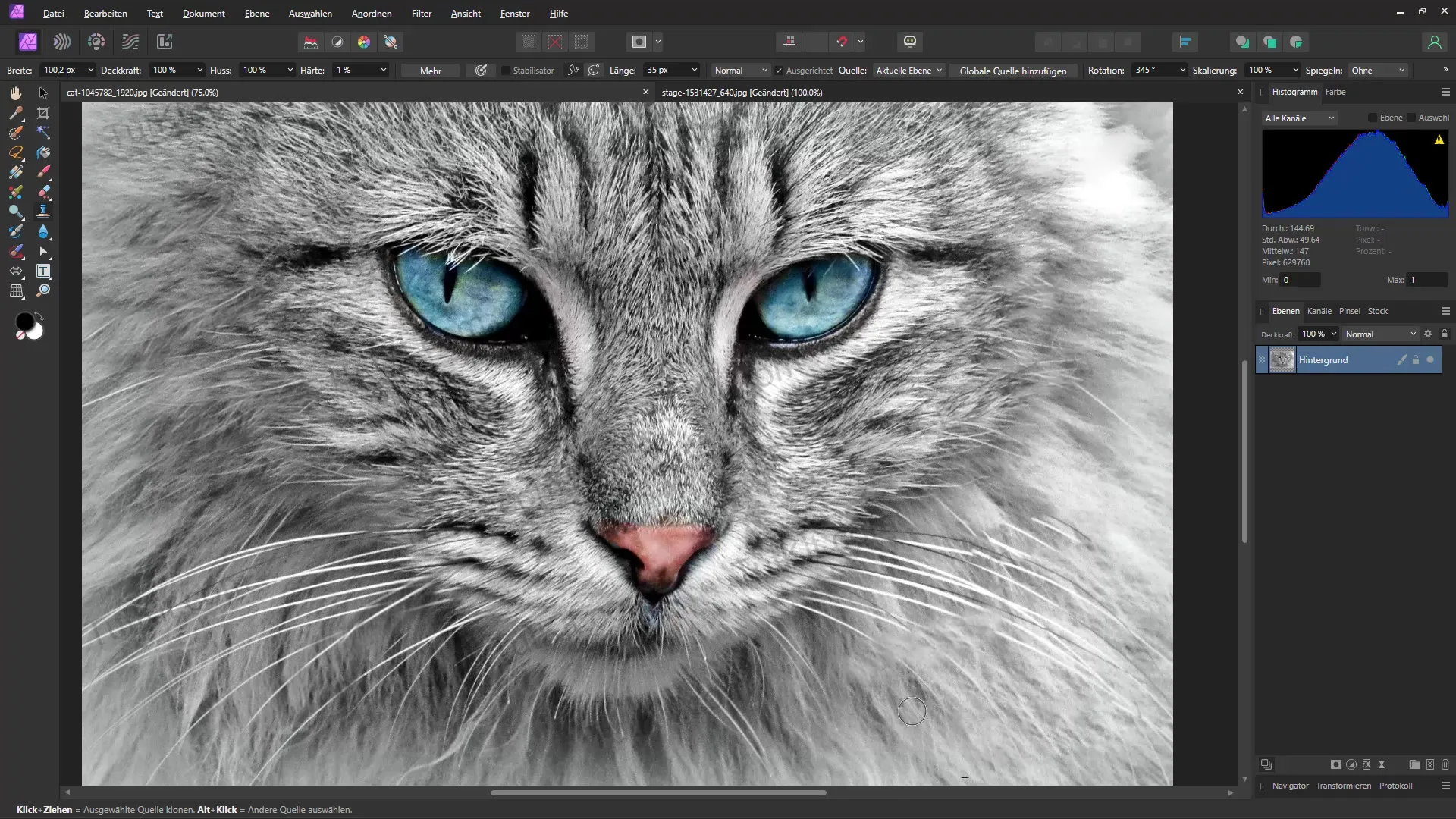This screenshot has height=819, width=1456.
Task: Select the Color Picker eyedropper tool
Action: [16, 113]
